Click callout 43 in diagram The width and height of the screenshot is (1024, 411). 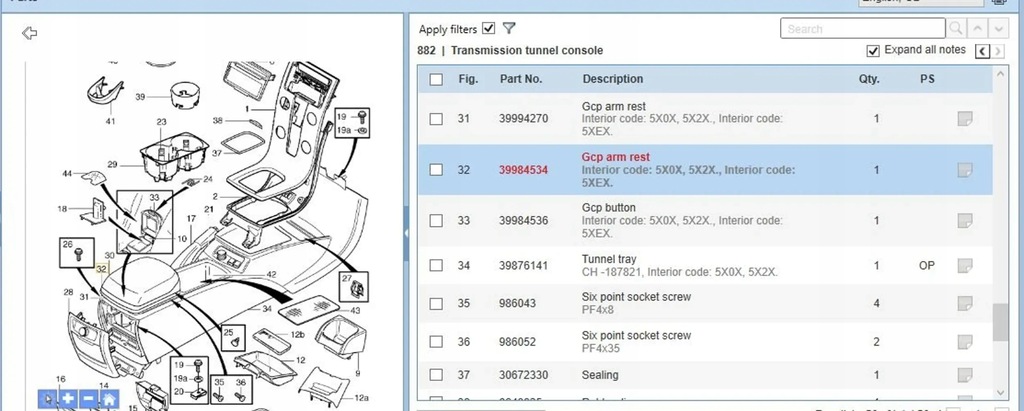coord(355,310)
